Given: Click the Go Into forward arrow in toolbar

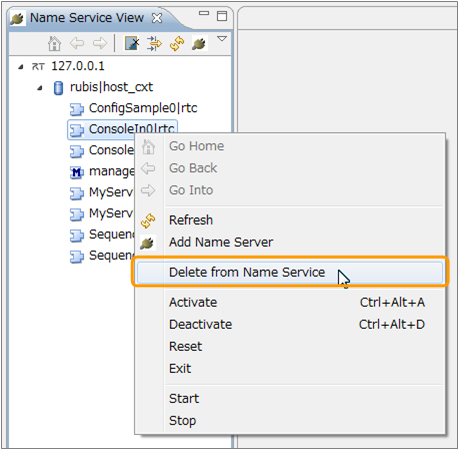Looking at the screenshot, I should coord(100,43).
